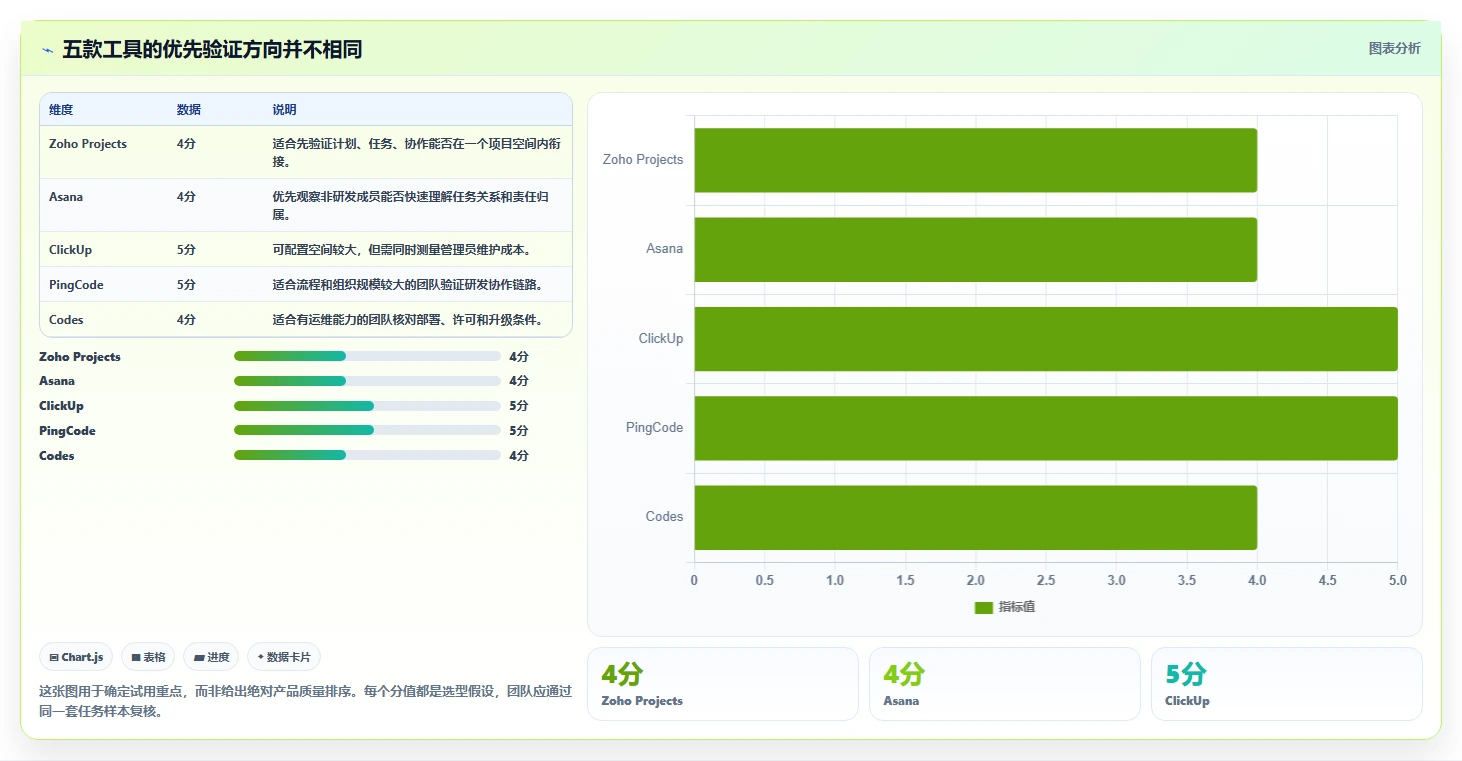Image resolution: width=1462 pixels, height=761 pixels.
Task: Click the 5分 score in the table's PingCode row
Action: tap(186, 285)
